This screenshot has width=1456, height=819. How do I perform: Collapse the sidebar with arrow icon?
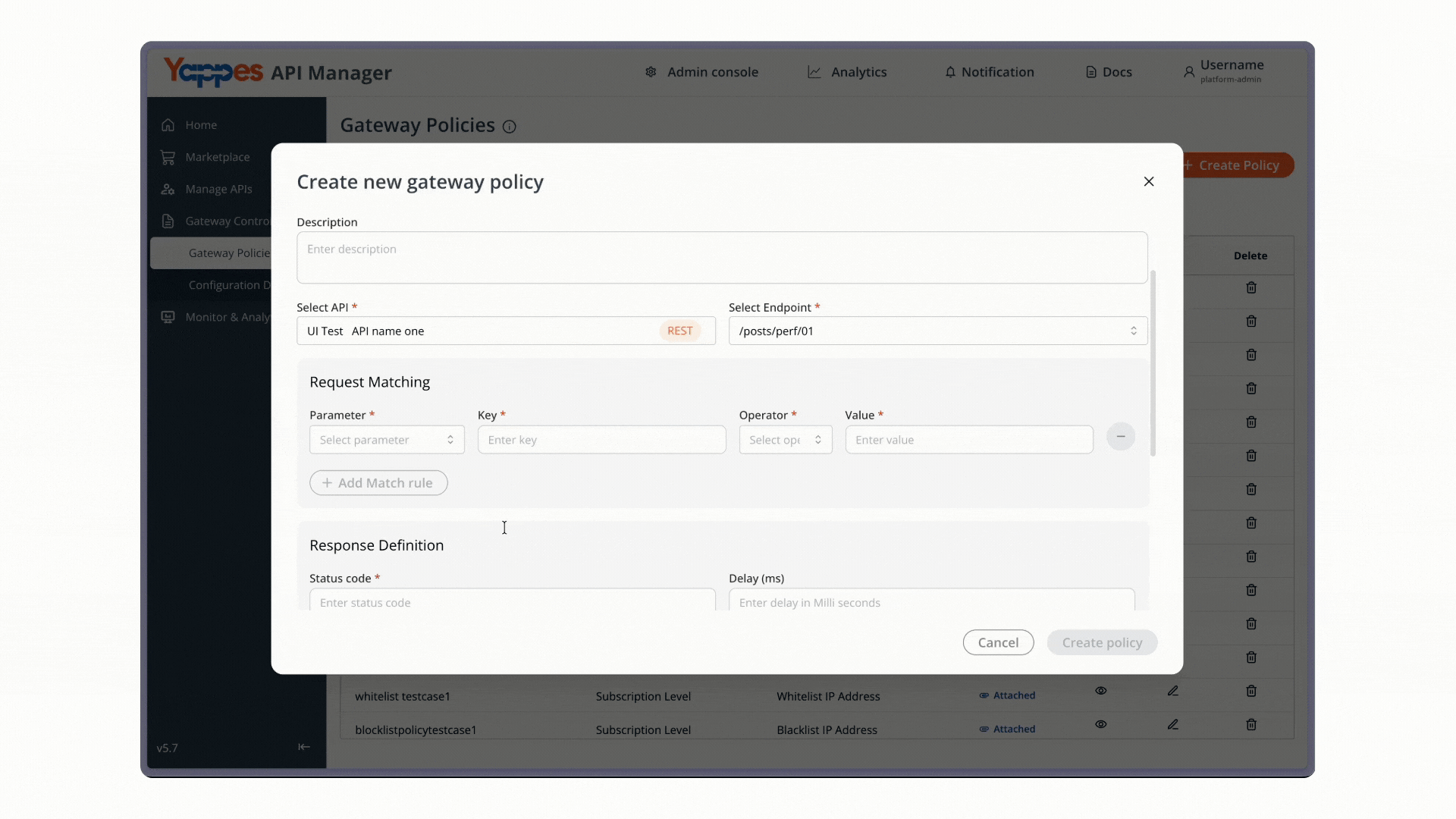[304, 747]
